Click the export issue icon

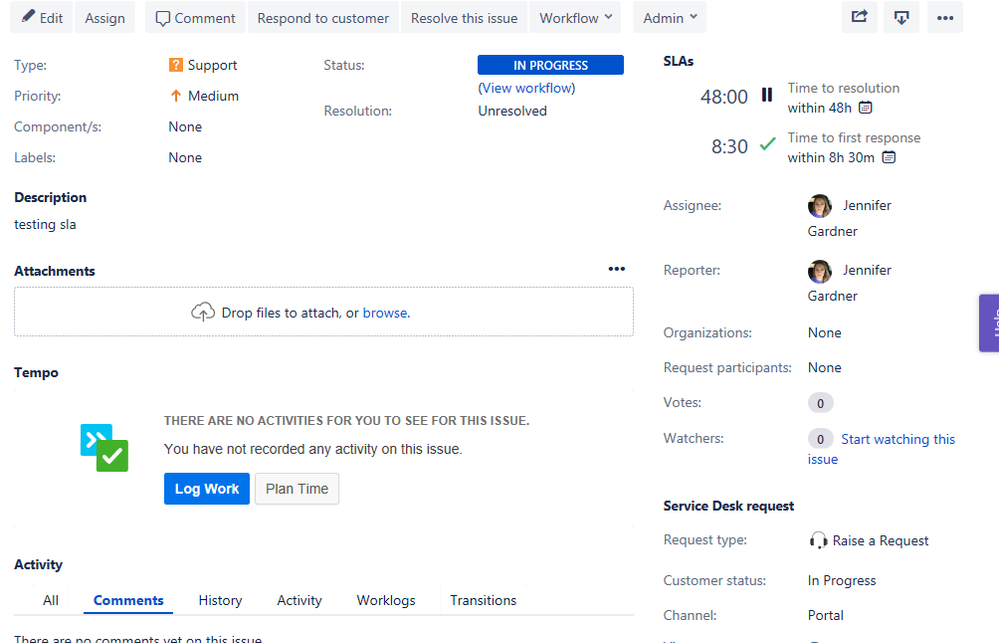pos(902,17)
